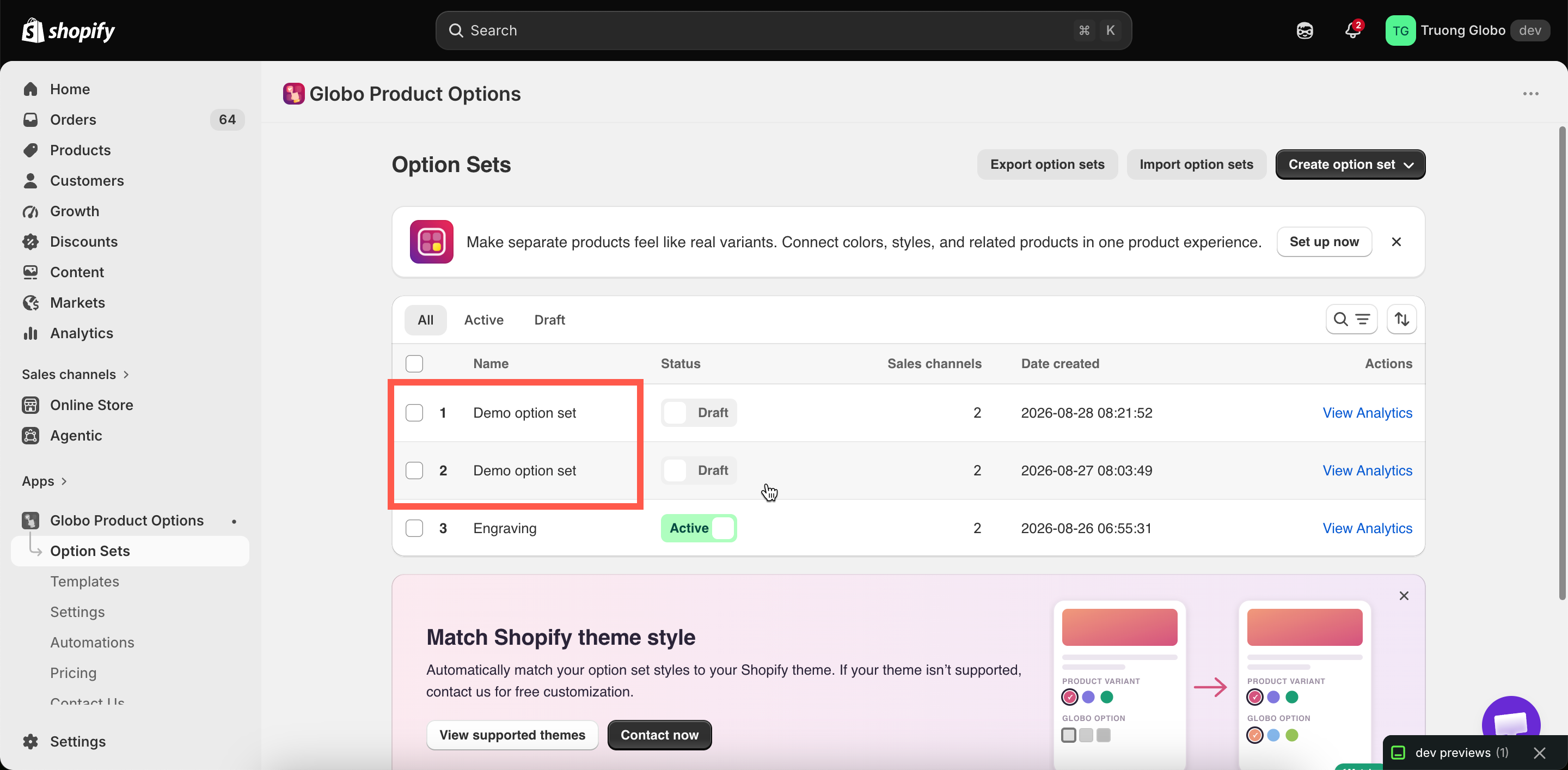1568x770 pixels.
Task: Click the pink banner app icon
Action: coord(431,242)
